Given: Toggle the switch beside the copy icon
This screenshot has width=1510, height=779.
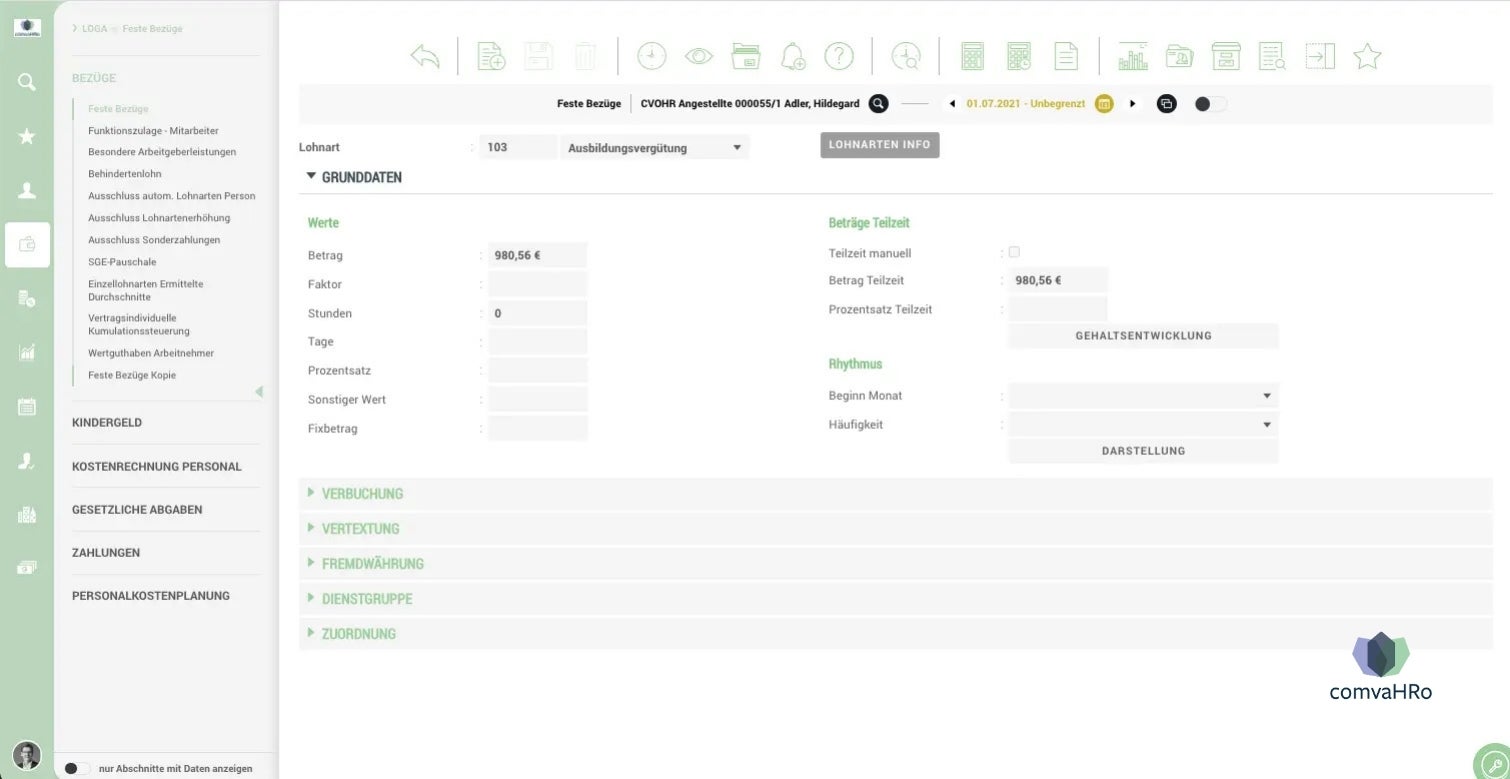Looking at the screenshot, I should pos(1210,103).
